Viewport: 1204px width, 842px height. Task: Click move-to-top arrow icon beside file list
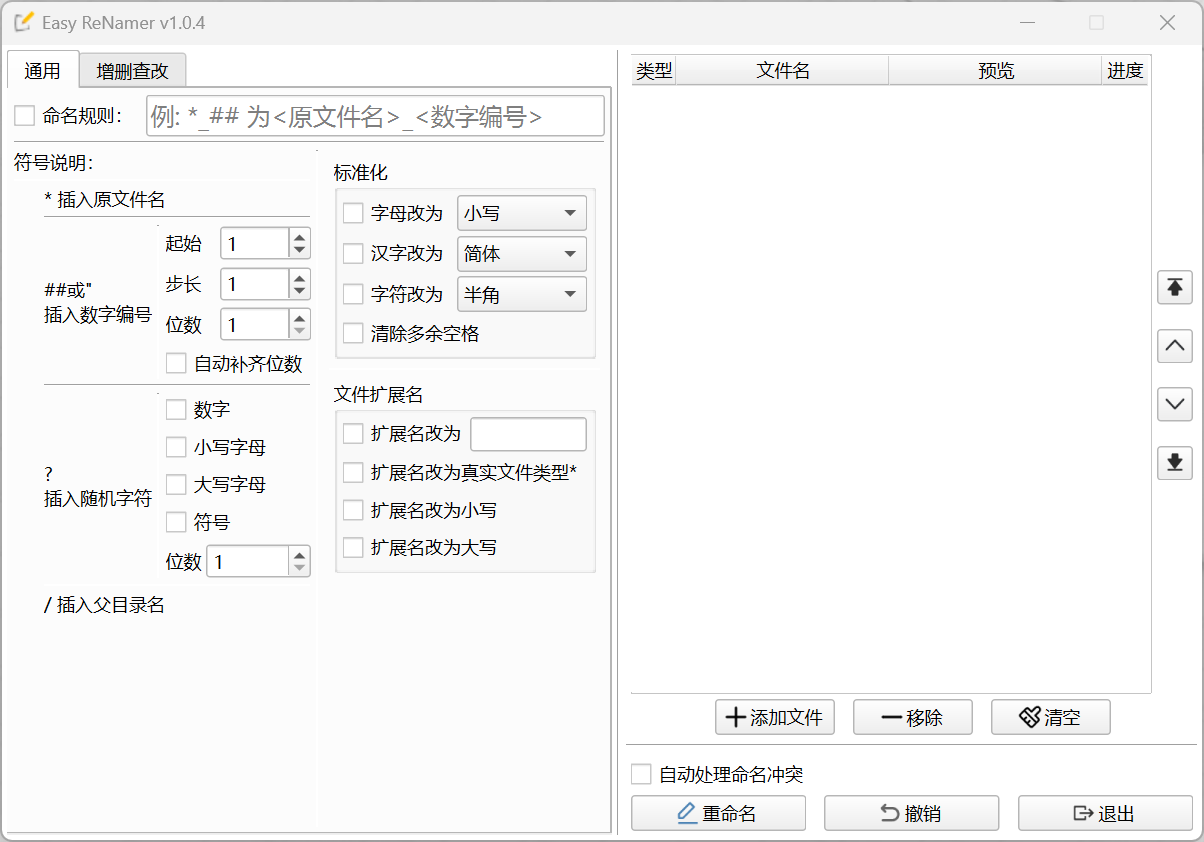tap(1174, 287)
